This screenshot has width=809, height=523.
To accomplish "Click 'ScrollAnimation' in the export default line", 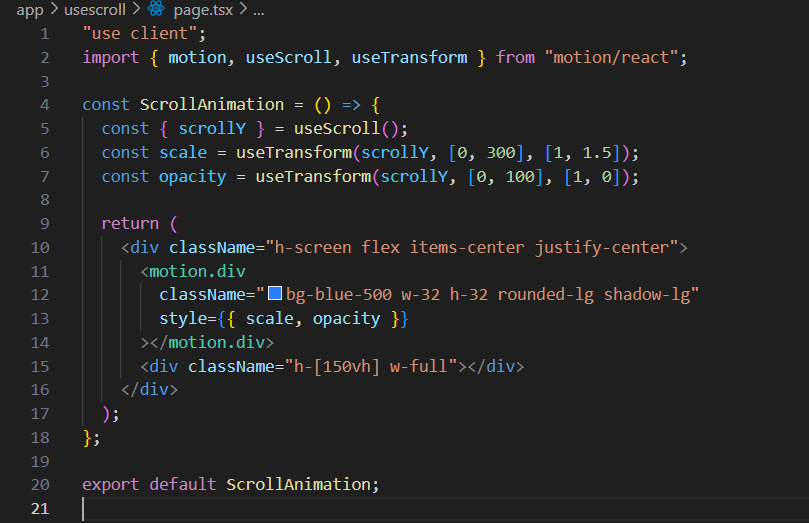I will 298,484.
